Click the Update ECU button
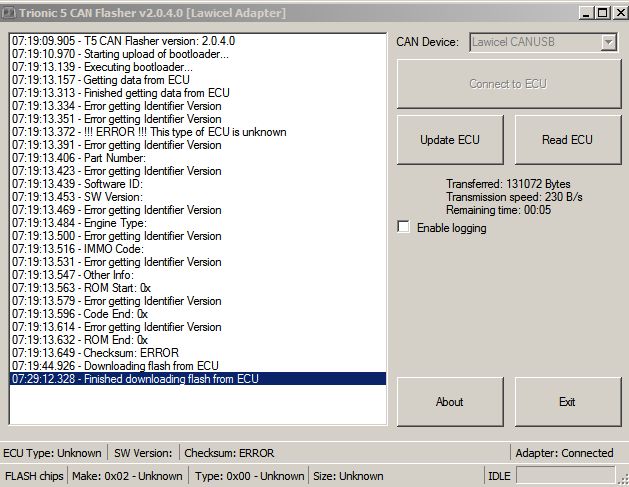This screenshot has height=487, width=629. [x=450, y=140]
